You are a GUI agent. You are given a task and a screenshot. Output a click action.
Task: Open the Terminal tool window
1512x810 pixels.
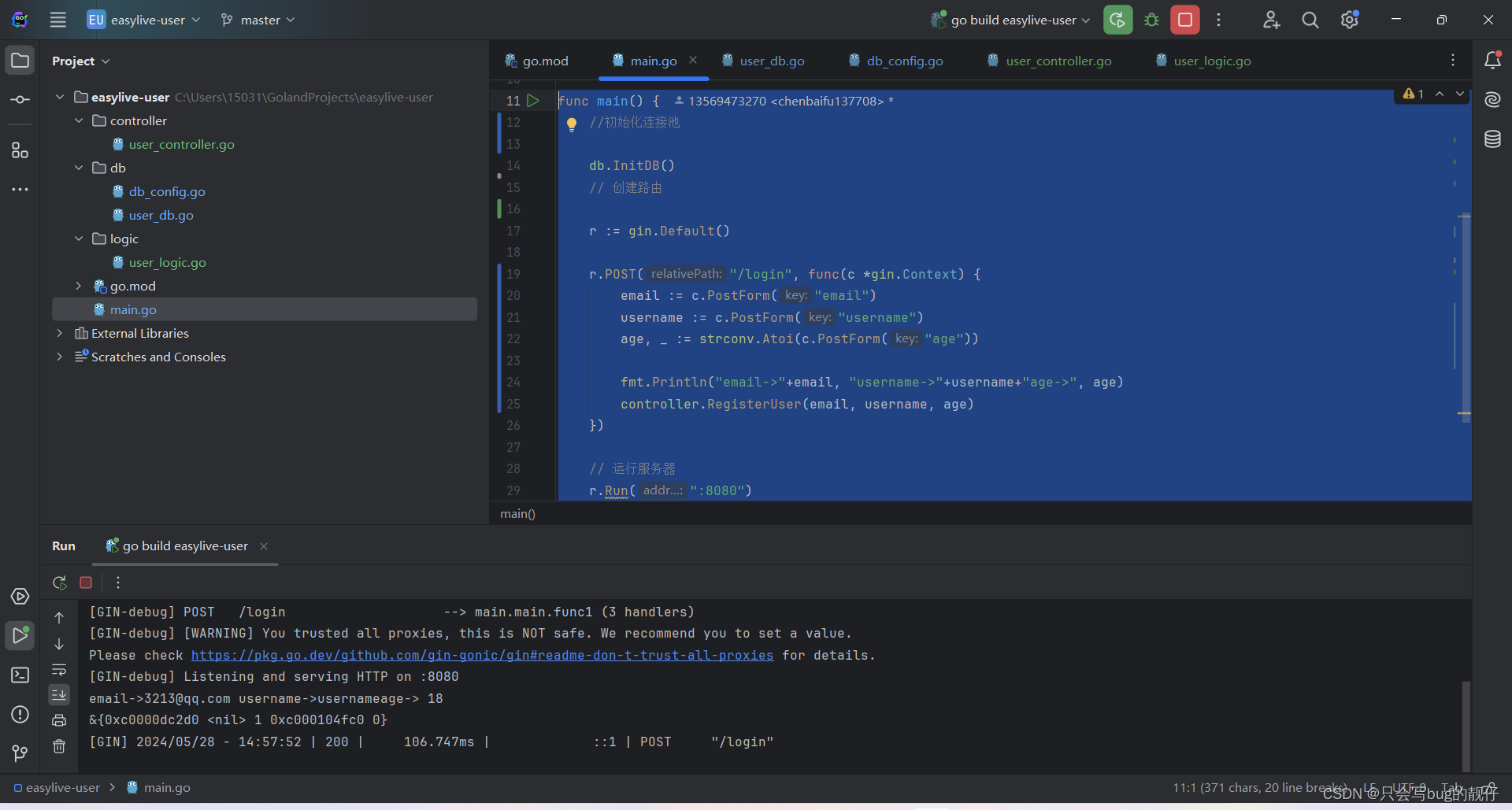click(x=20, y=675)
